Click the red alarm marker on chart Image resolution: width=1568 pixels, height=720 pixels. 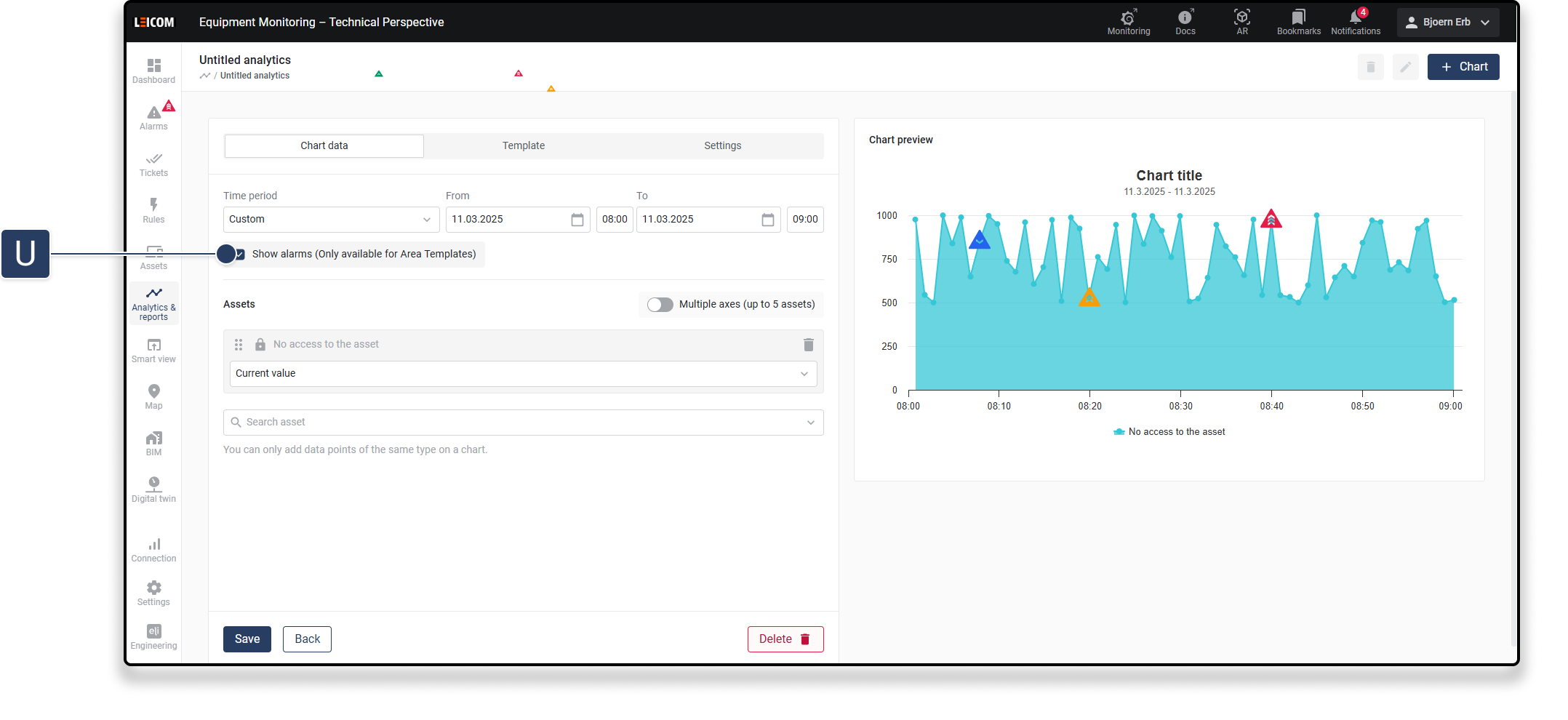click(x=1271, y=219)
